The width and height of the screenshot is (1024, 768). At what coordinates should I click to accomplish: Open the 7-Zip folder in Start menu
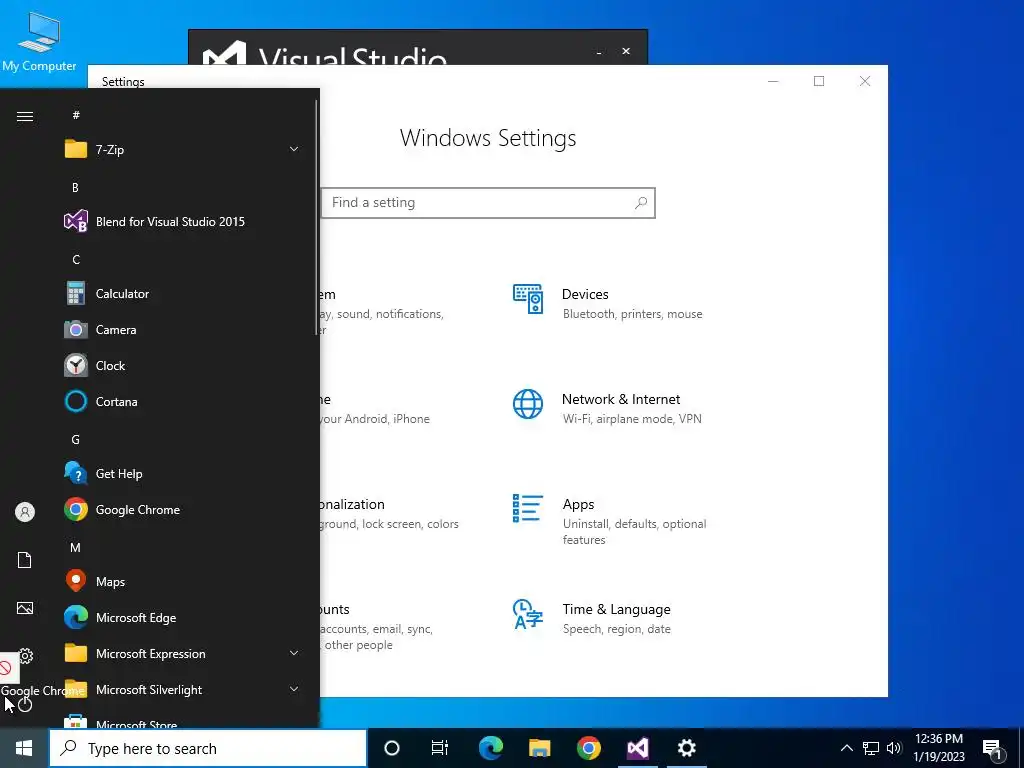182,150
